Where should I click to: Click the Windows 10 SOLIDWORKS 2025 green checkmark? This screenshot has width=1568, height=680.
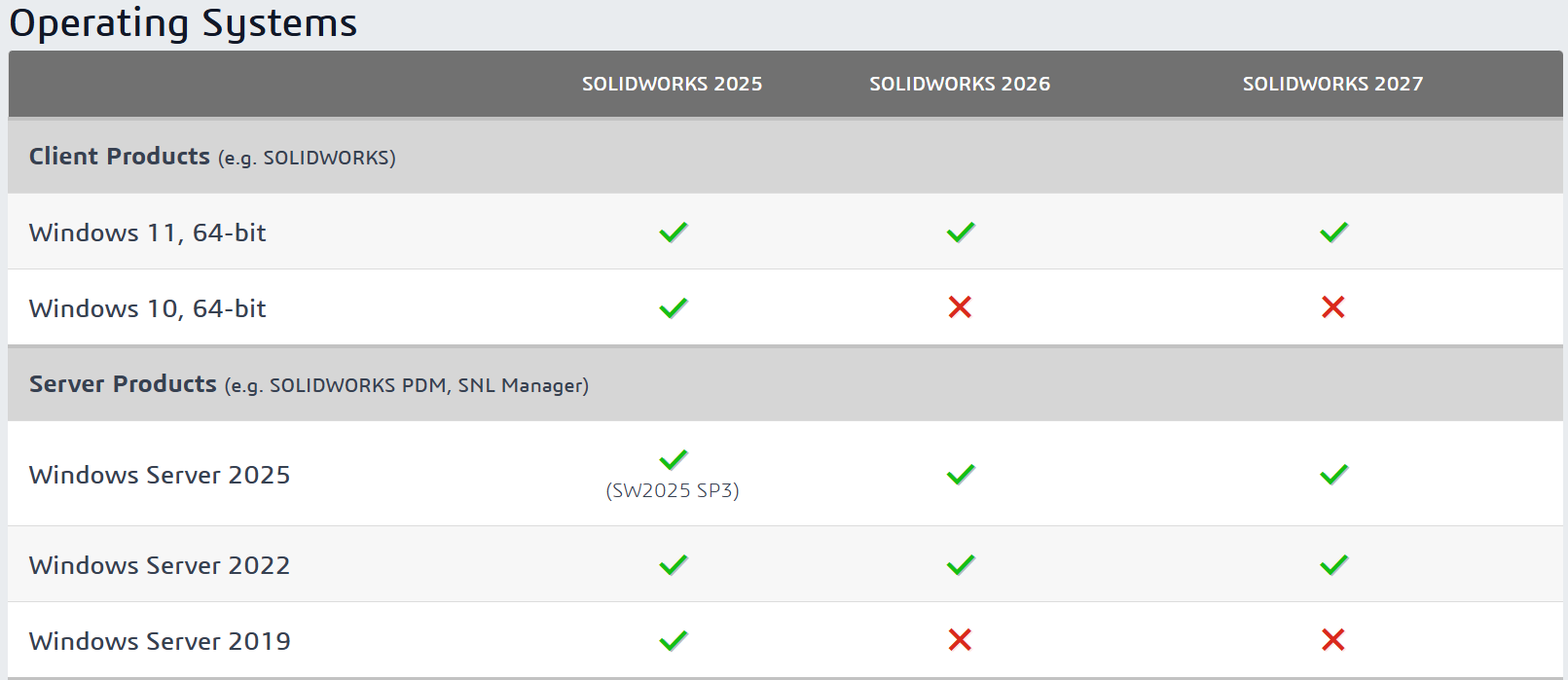coord(673,308)
